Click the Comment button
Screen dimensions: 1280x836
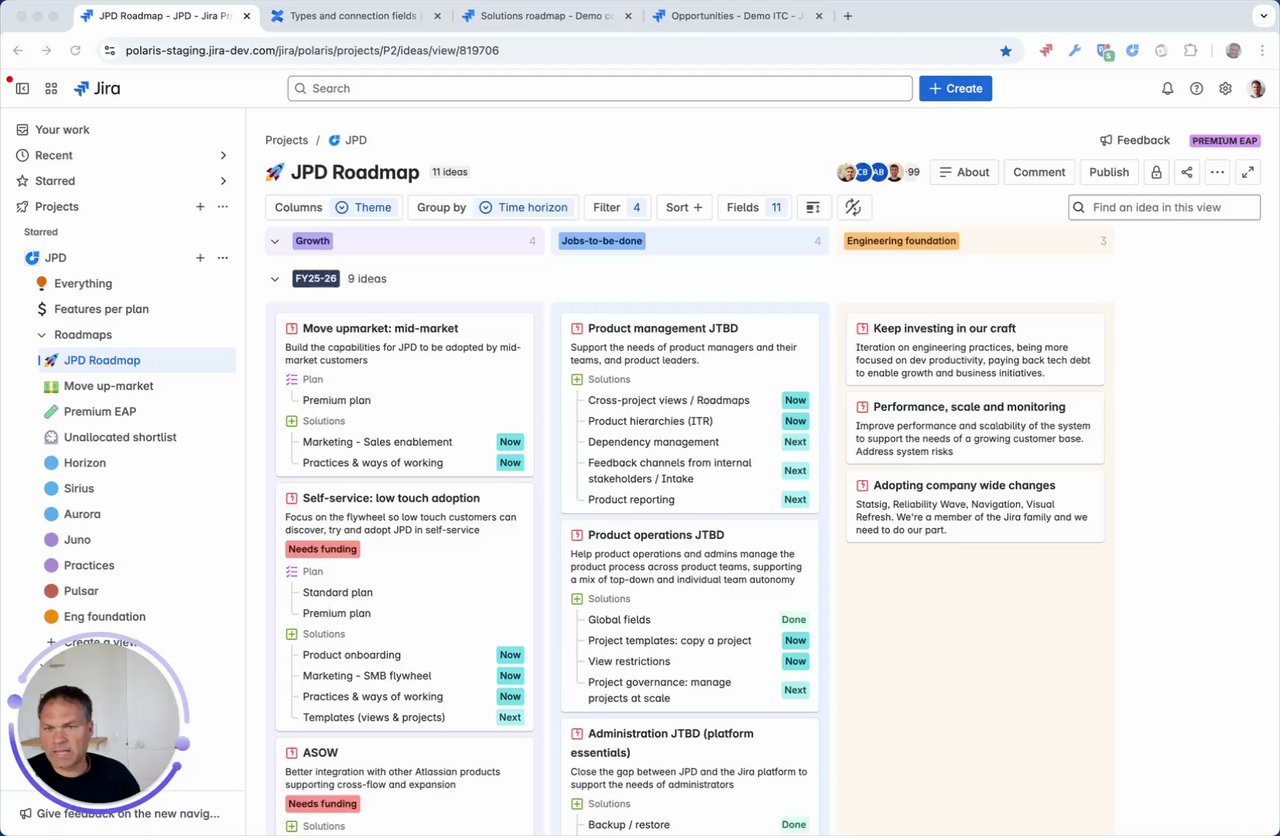tap(1039, 172)
